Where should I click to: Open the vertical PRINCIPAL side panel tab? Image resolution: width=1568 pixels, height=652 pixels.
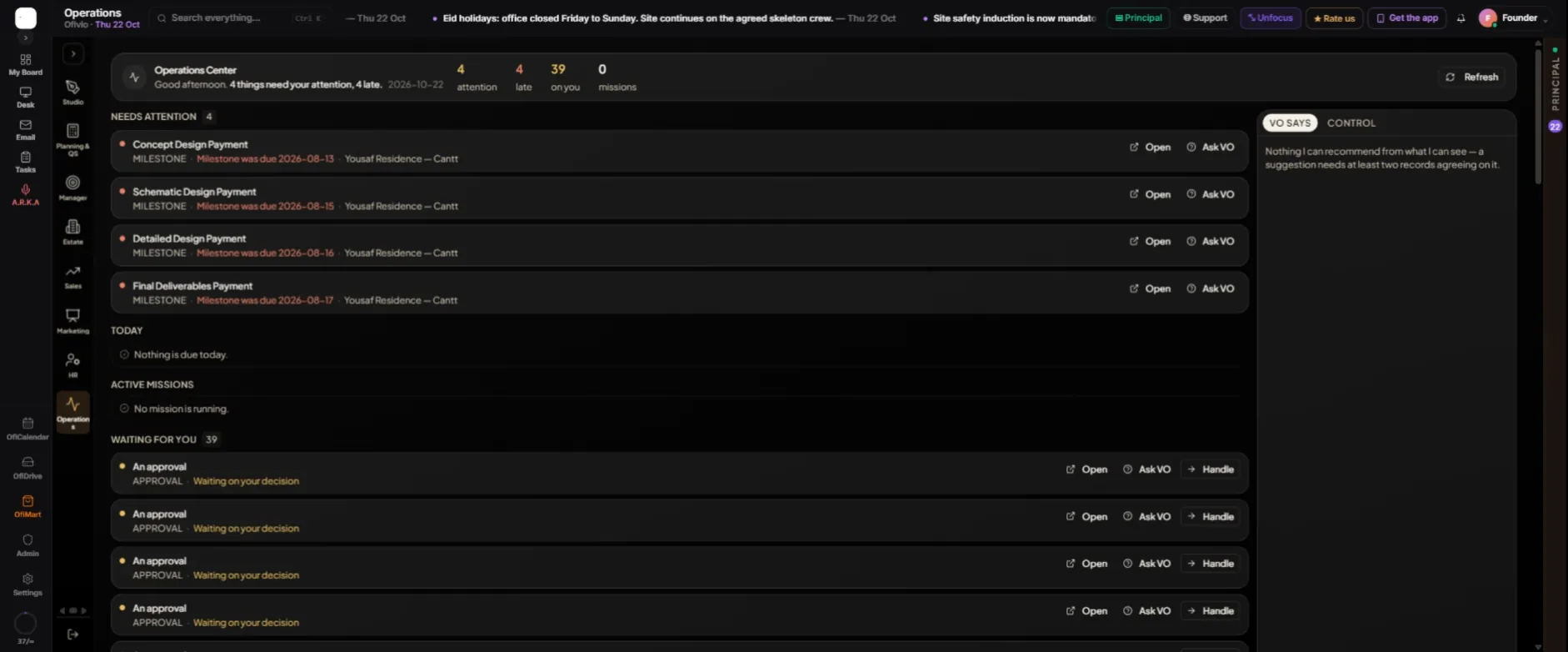[x=1556, y=83]
